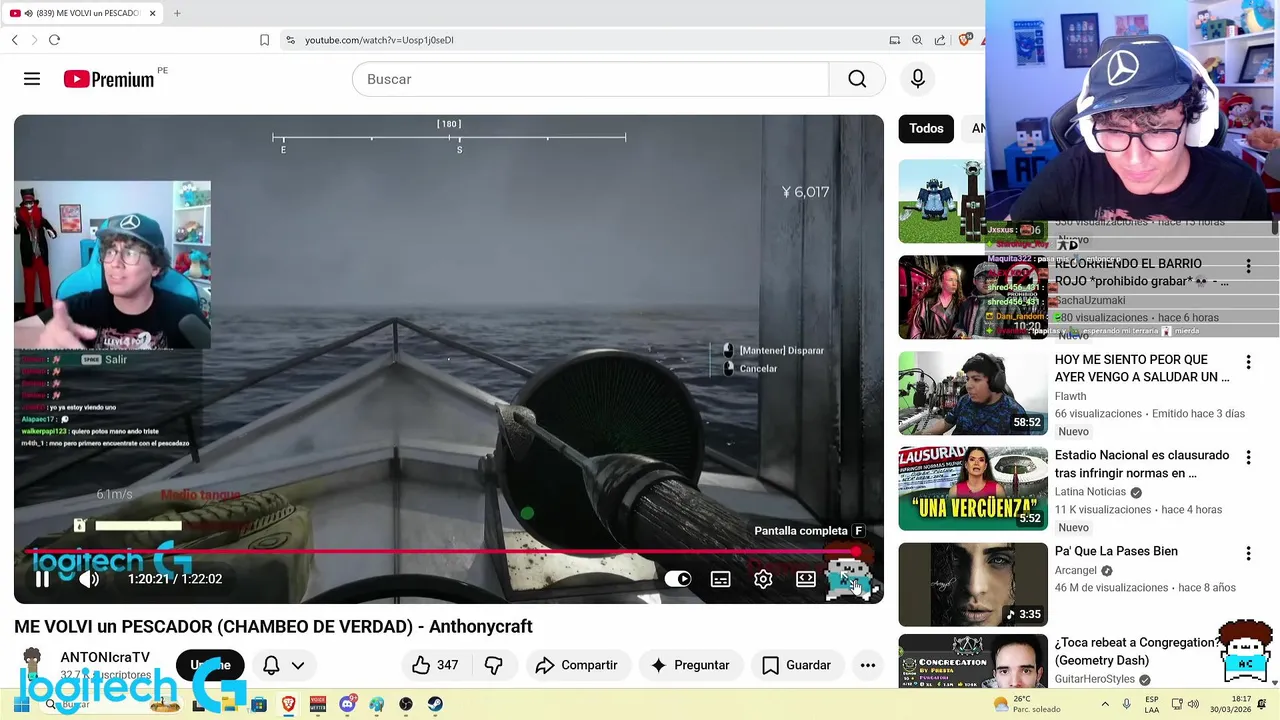Image resolution: width=1280 pixels, height=720 pixels.
Task: Open the Windows Start menu
Action: tap(21, 704)
